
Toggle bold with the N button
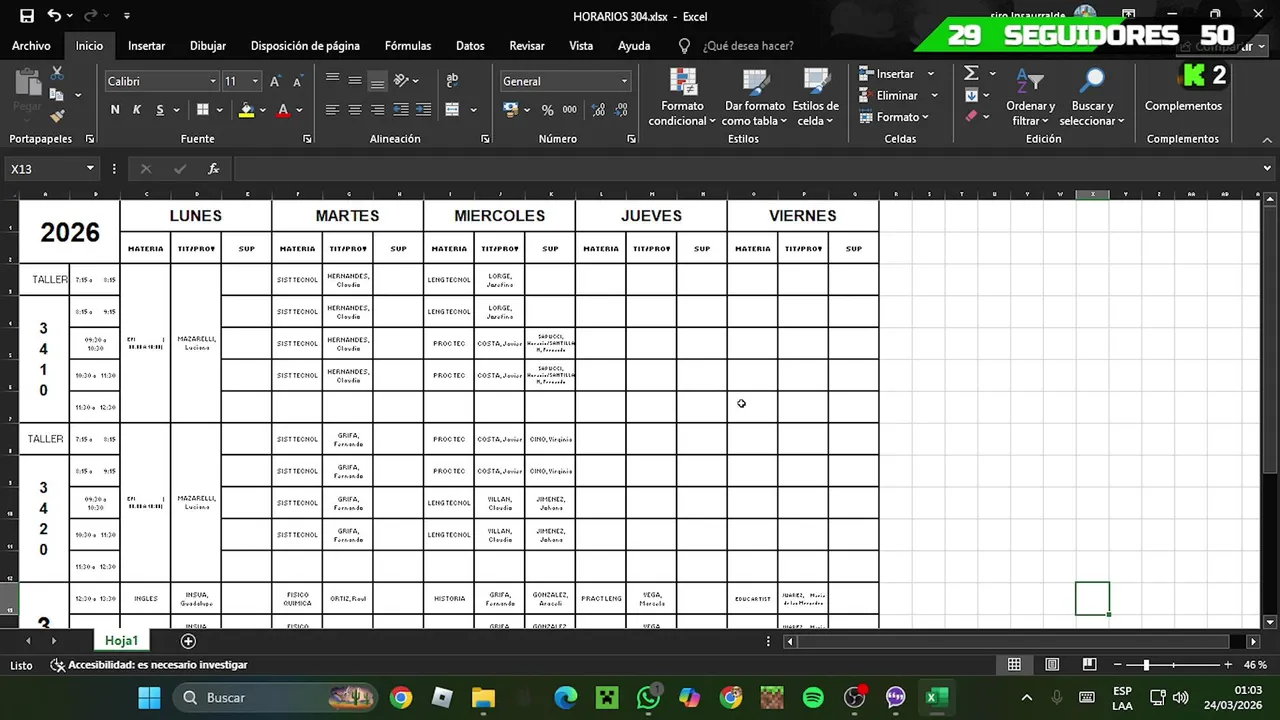pos(115,110)
